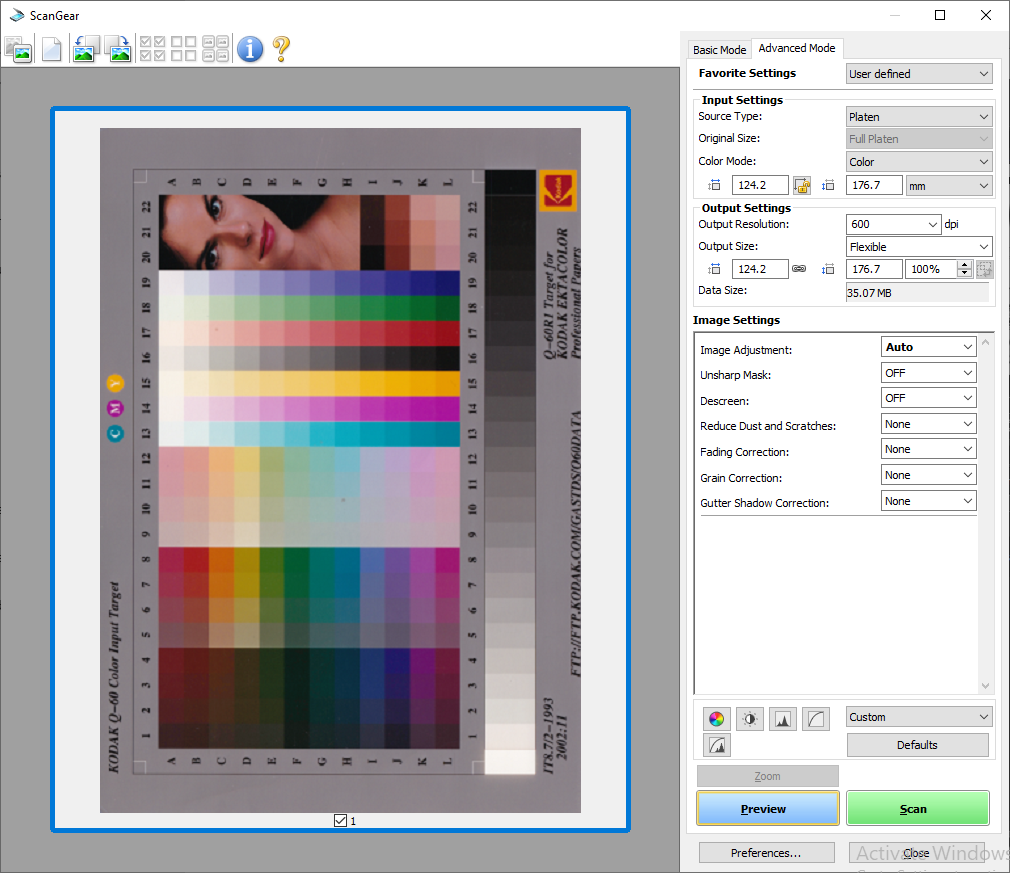This screenshot has width=1010, height=873.
Task: Click the scanned Kodak target preview image
Action: (x=340, y=470)
